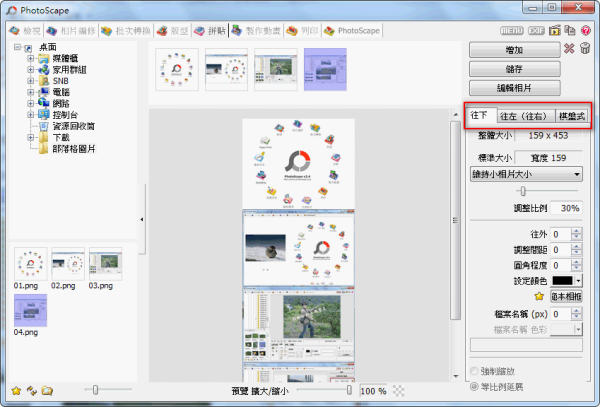Select the 03.png thumbnail in file browser
Viewport: 600px width, 407px height.
pos(100,265)
